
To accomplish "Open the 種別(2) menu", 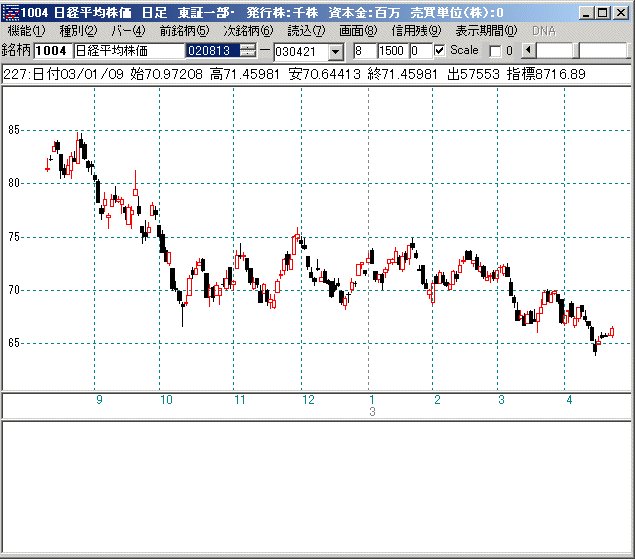I will [79, 31].
